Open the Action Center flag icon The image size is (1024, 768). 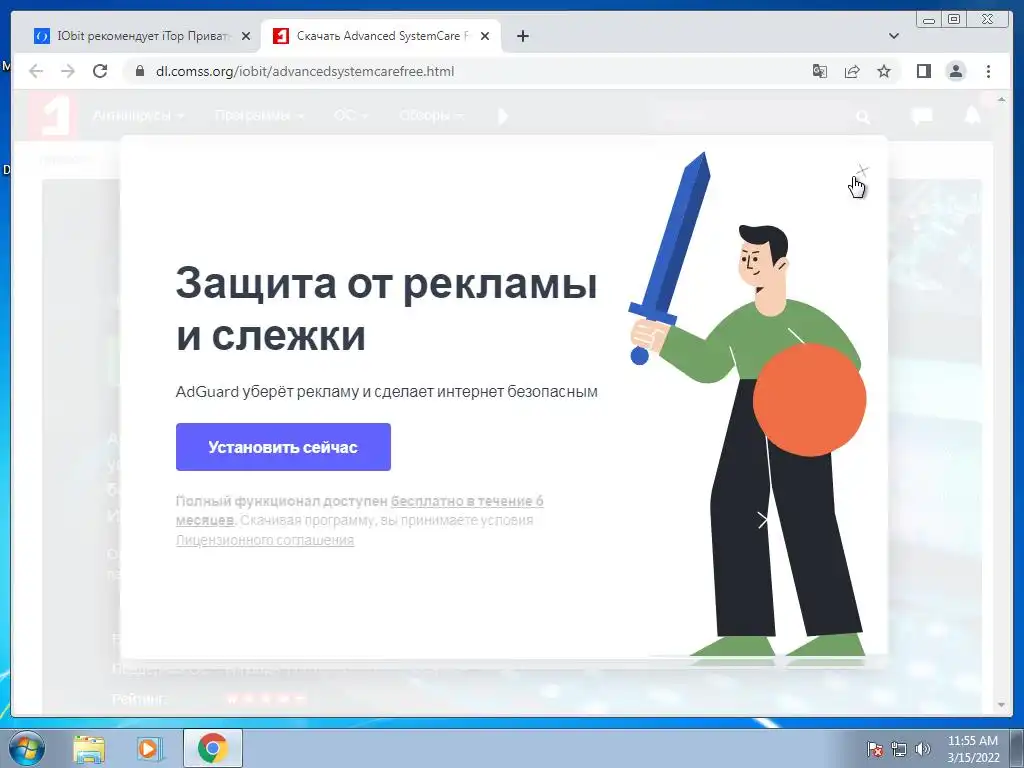point(874,749)
